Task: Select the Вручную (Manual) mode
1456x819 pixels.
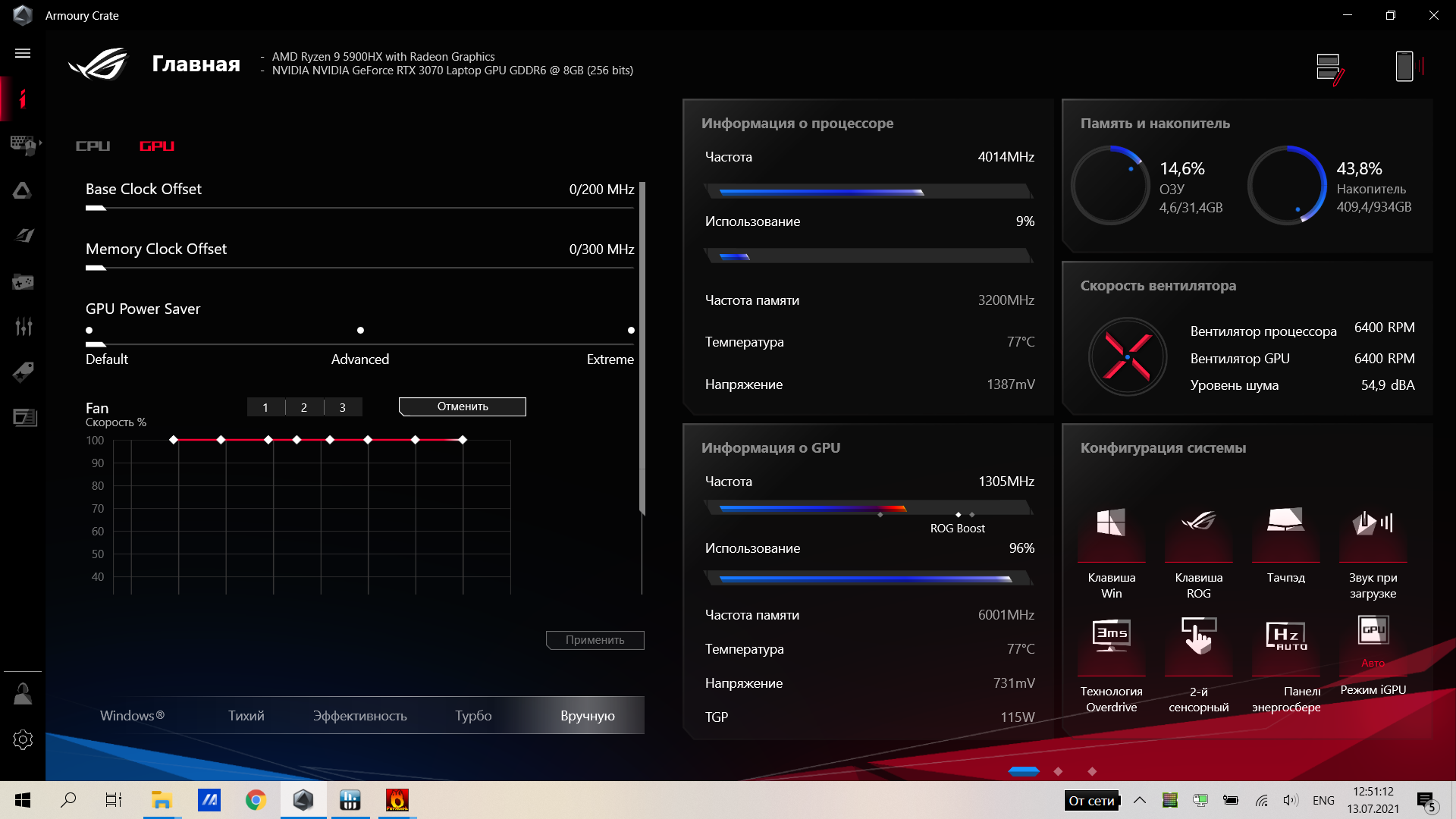Action: click(x=588, y=715)
